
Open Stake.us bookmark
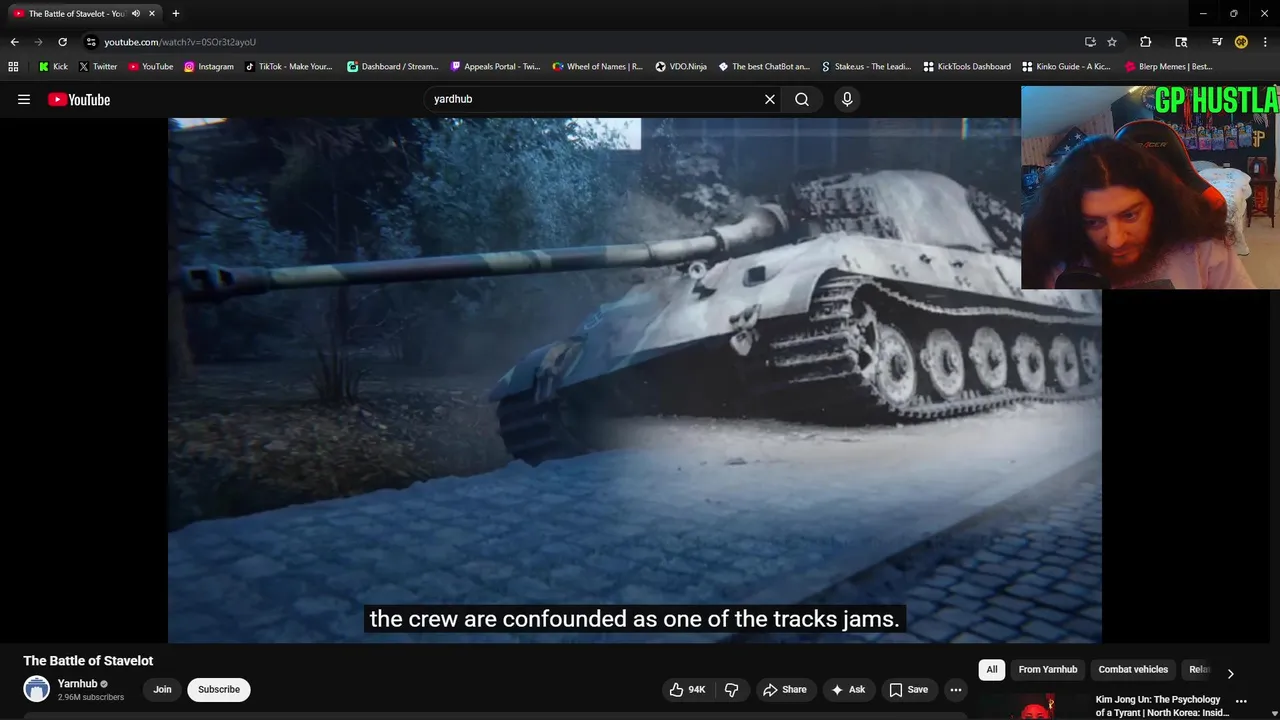(866, 67)
